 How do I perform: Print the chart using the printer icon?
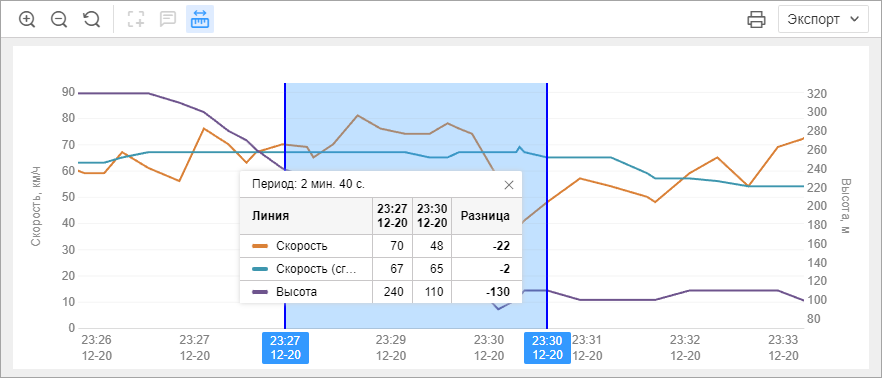pyautogui.click(x=756, y=19)
